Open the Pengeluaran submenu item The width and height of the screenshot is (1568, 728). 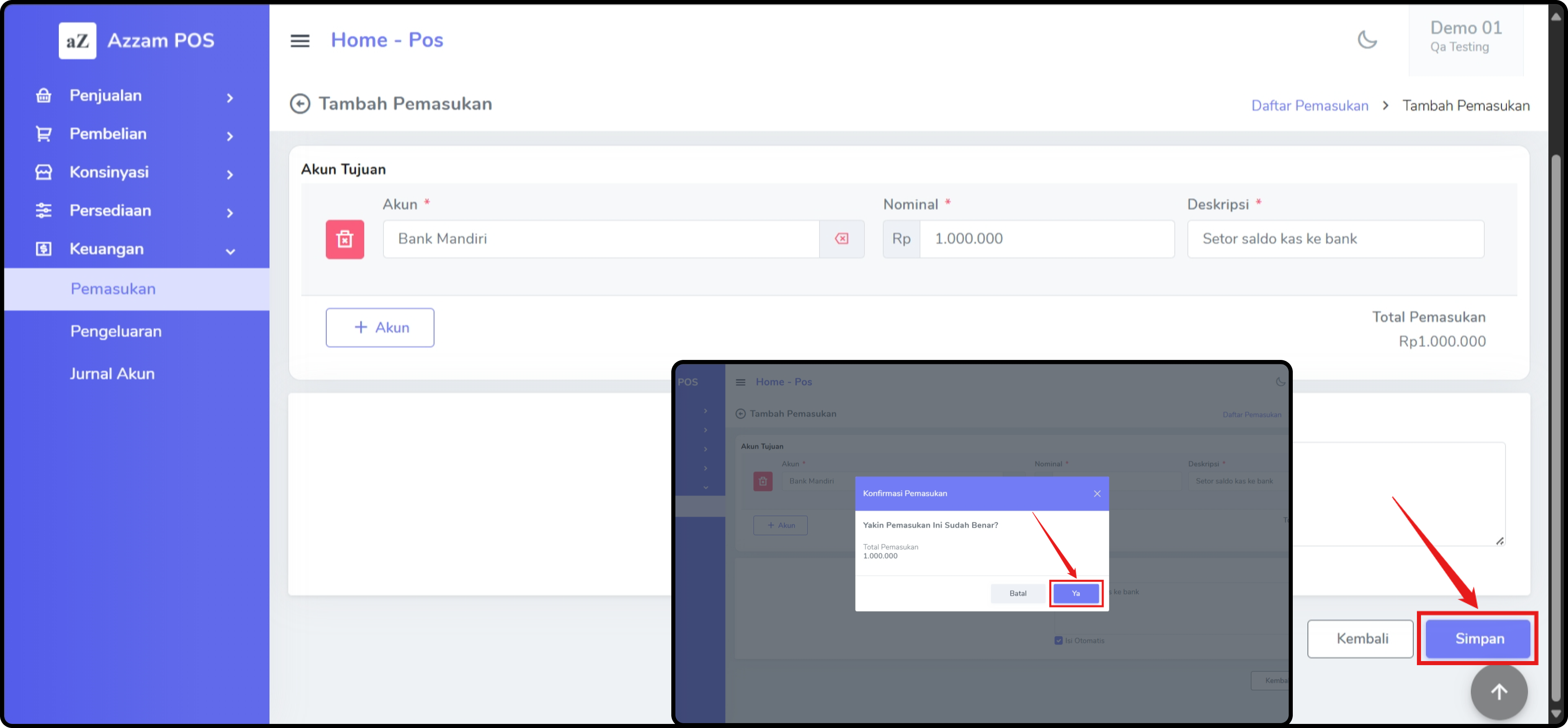click(x=116, y=331)
